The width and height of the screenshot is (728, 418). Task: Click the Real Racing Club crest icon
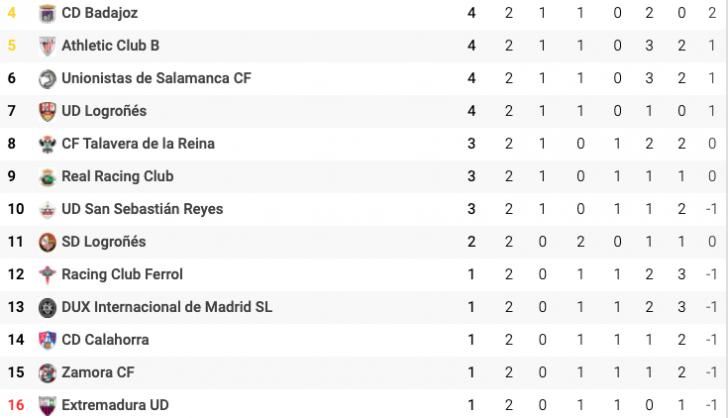(x=47, y=176)
